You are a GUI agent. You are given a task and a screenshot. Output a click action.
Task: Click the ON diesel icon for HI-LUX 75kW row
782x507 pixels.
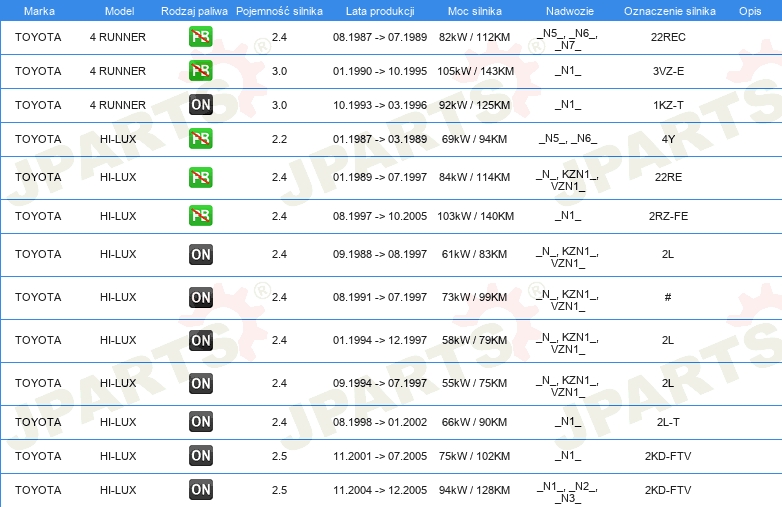(x=200, y=456)
